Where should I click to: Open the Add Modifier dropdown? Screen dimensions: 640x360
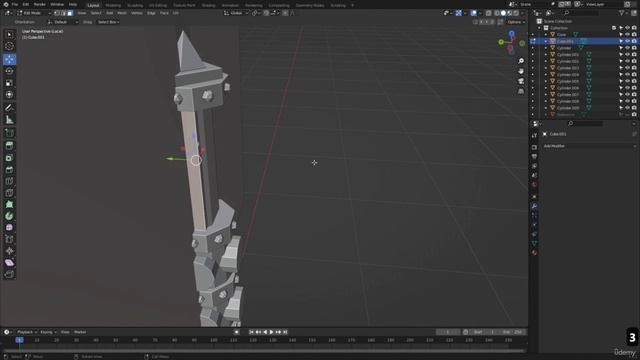[589, 146]
